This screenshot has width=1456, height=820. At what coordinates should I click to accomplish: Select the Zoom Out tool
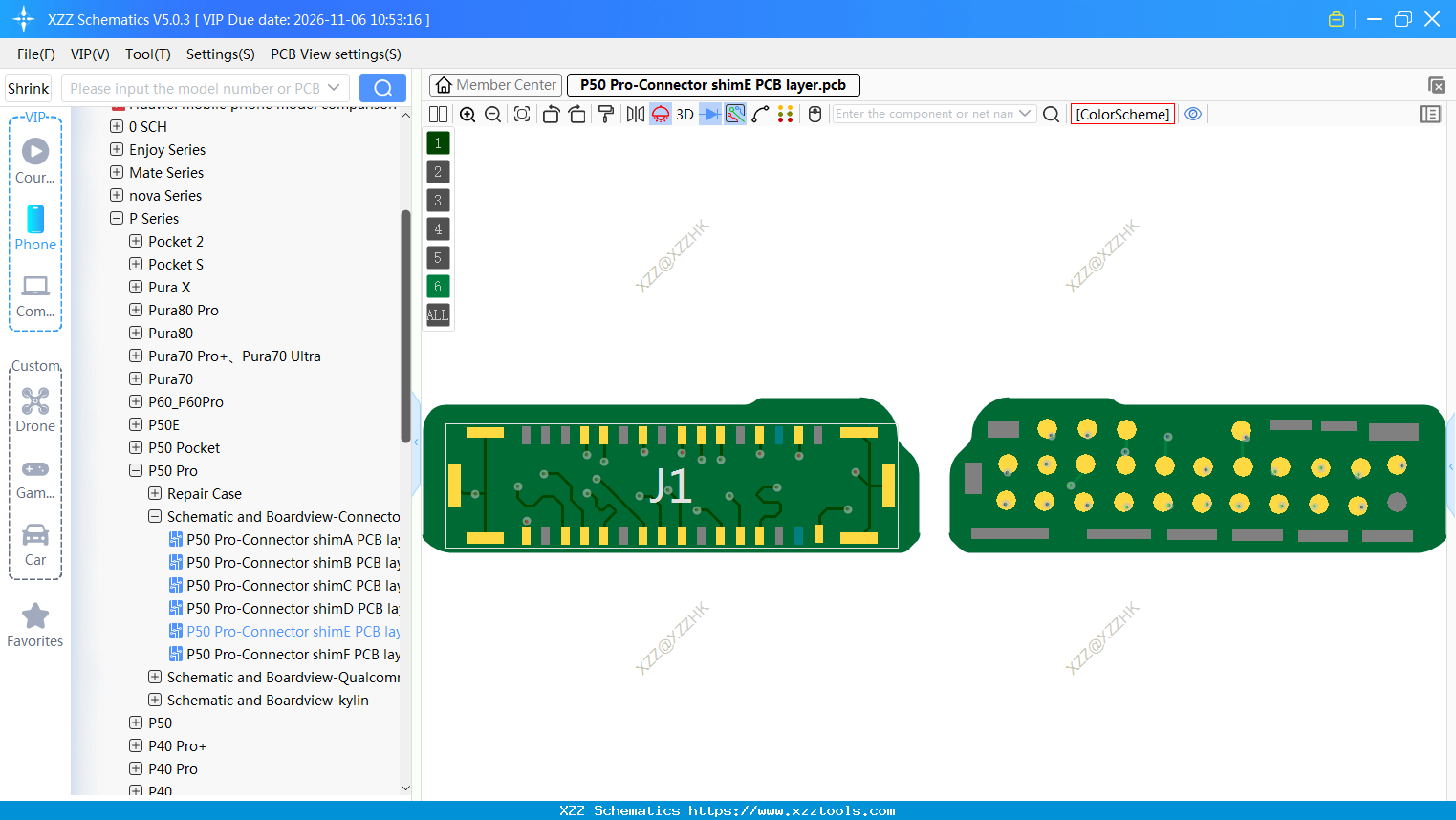[x=491, y=114]
